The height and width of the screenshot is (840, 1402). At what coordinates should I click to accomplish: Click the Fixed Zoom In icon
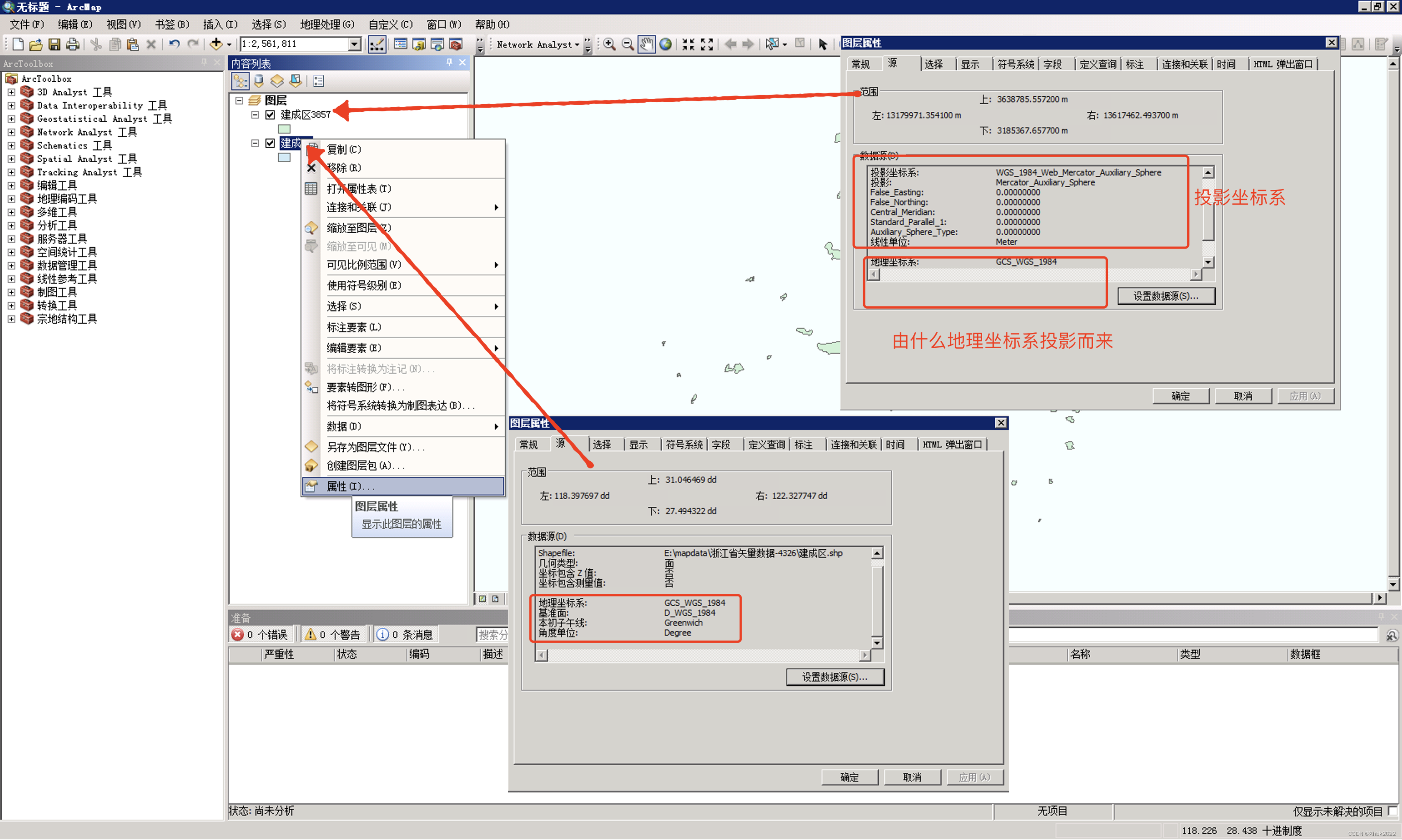pos(688,44)
